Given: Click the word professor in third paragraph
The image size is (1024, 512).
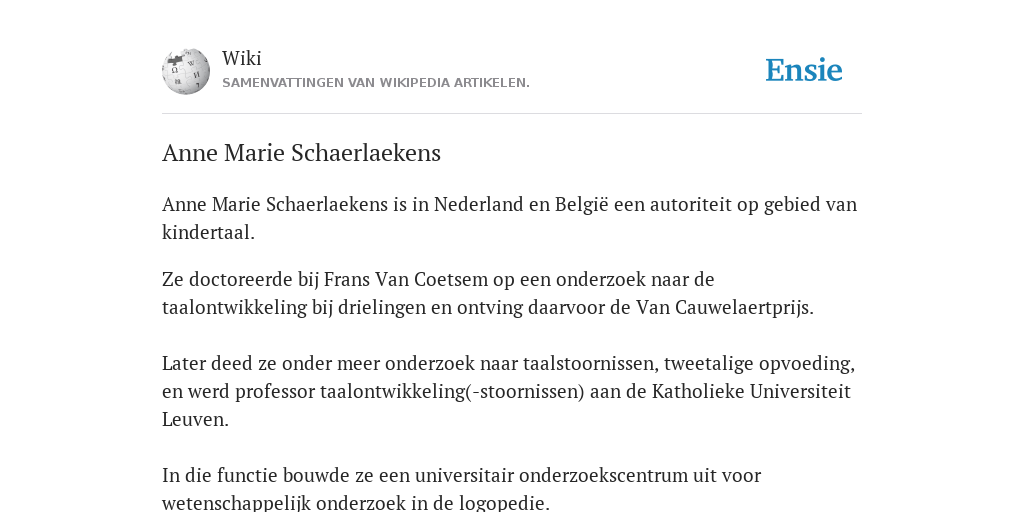Looking at the screenshot, I should point(274,392).
